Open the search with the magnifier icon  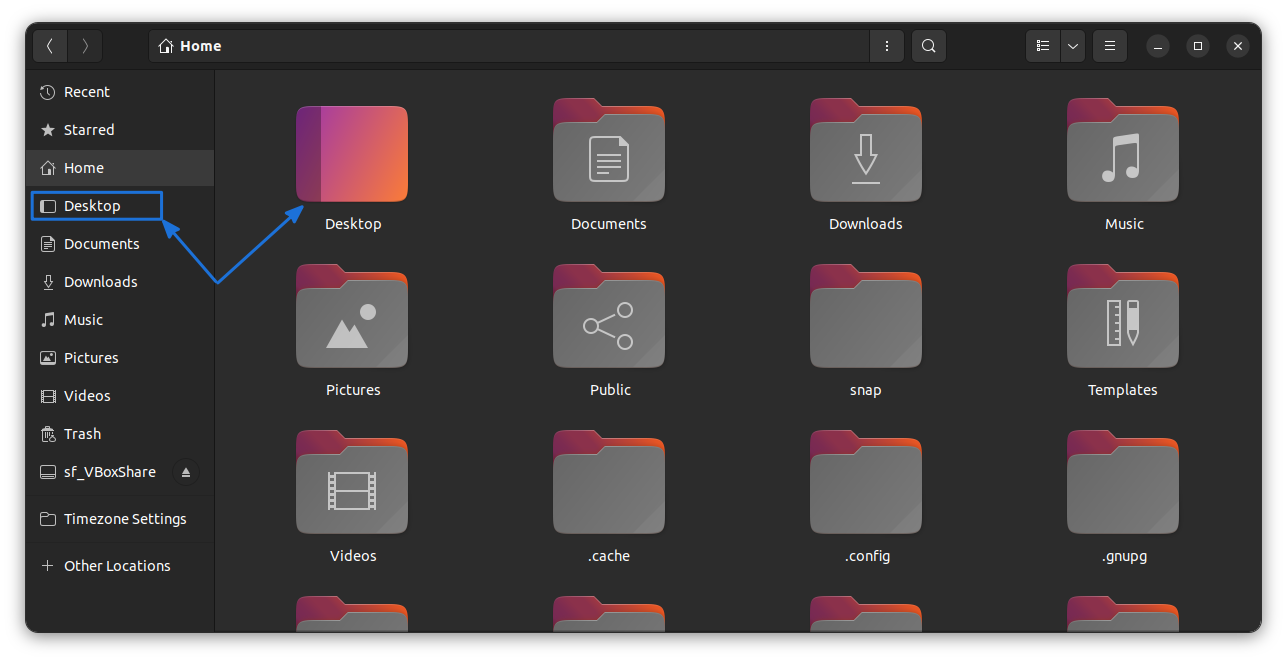click(928, 45)
